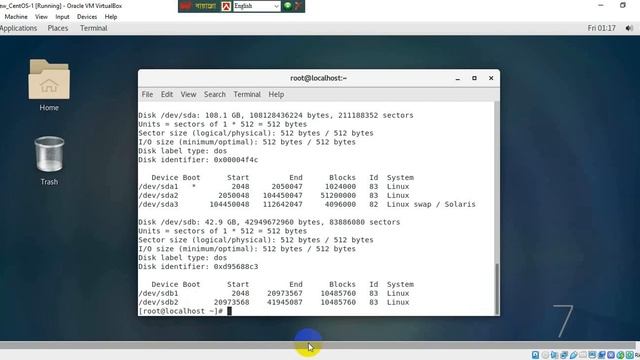Viewport: 640px width, 360px height.
Task: Click the shared folders status icon
Action: tap(583, 355)
